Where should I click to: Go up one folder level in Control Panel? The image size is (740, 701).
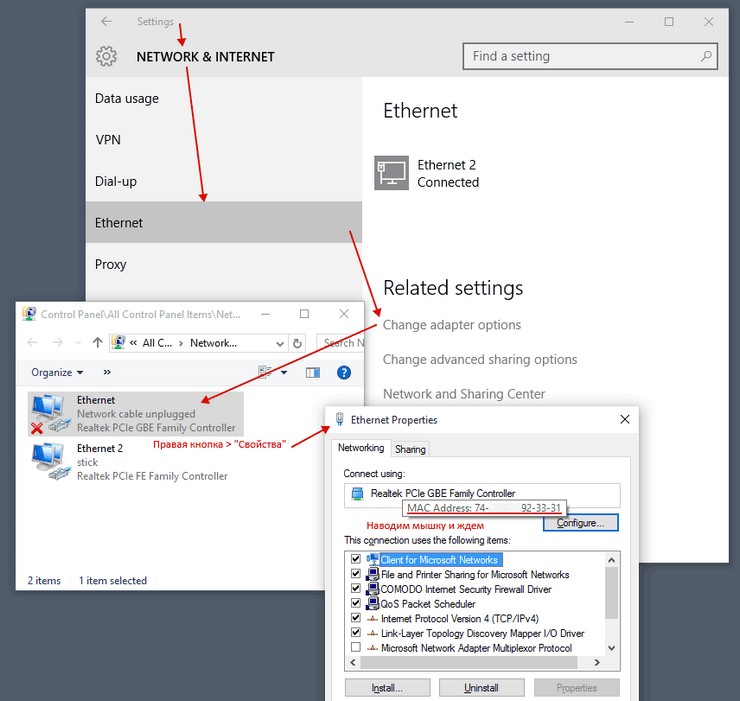click(x=97, y=342)
